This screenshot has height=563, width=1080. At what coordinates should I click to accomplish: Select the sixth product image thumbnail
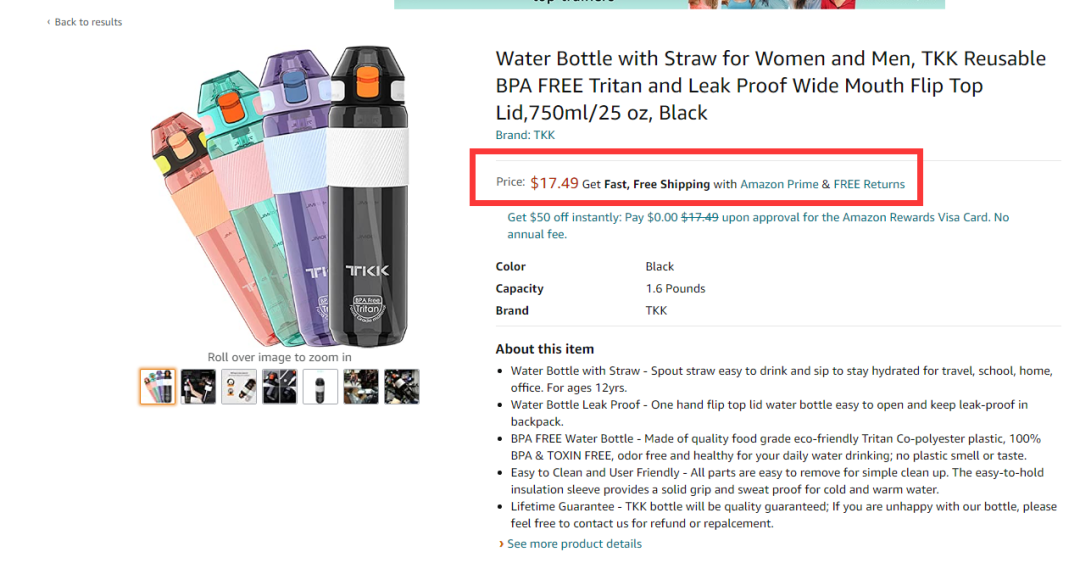[361, 387]
